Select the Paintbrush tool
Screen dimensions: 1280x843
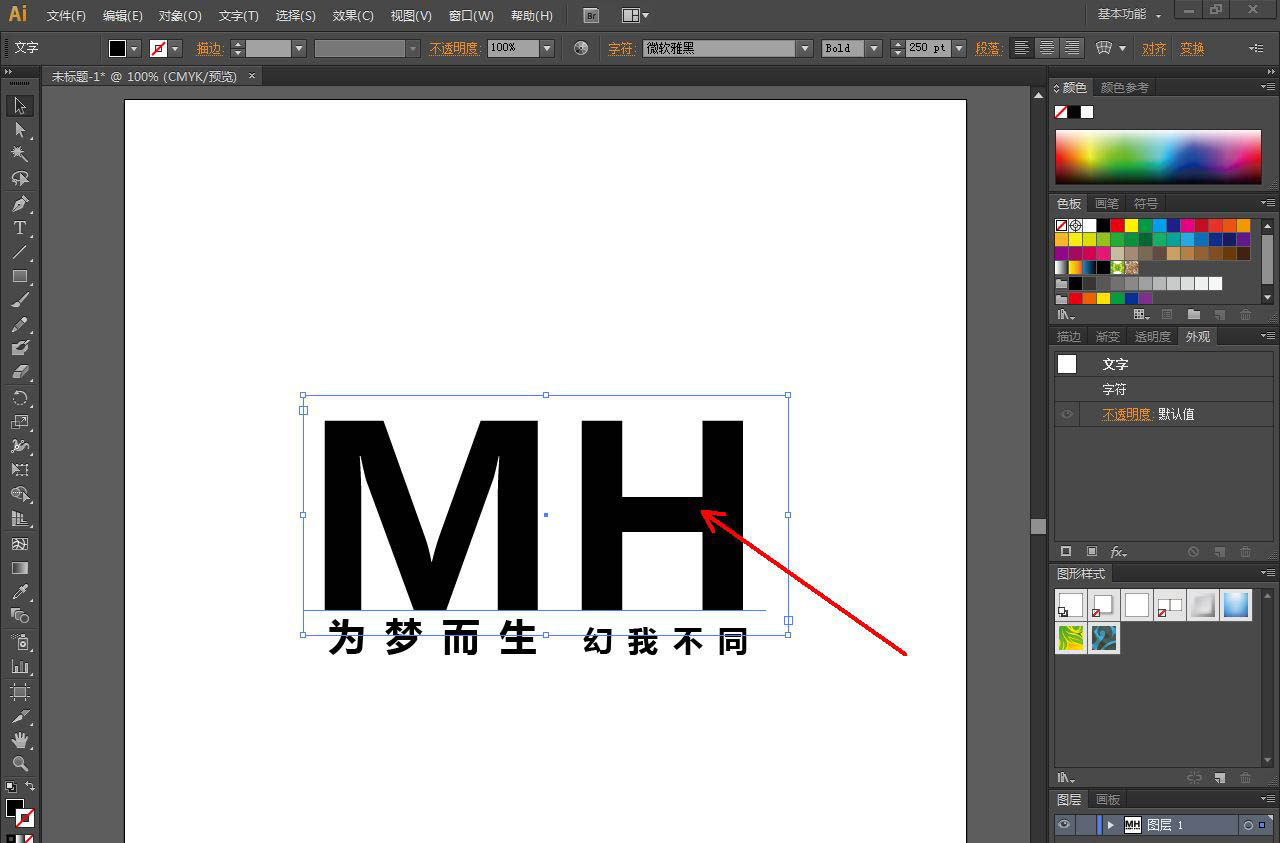point(20,300)
